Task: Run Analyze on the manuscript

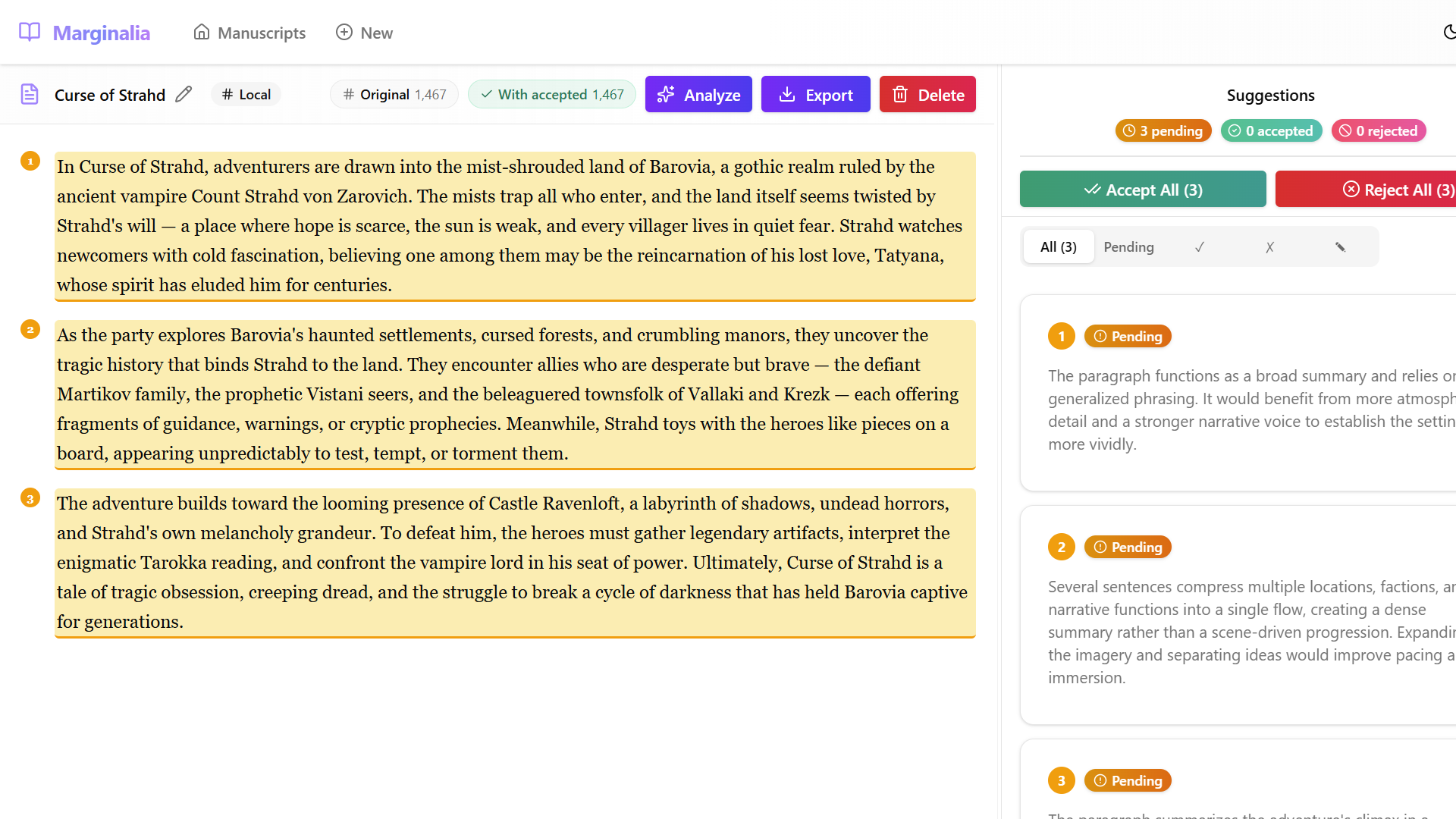Action: coord(698,94)
